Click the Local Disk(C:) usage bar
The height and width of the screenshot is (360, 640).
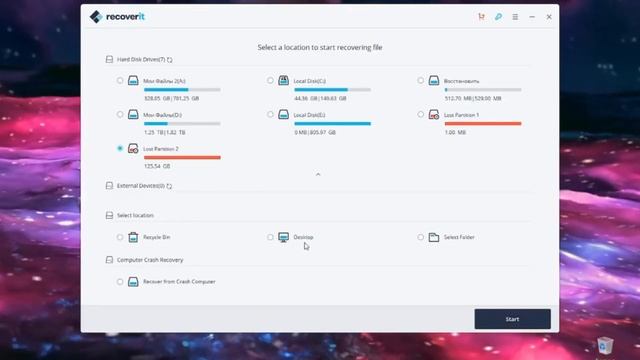(332, 89)
